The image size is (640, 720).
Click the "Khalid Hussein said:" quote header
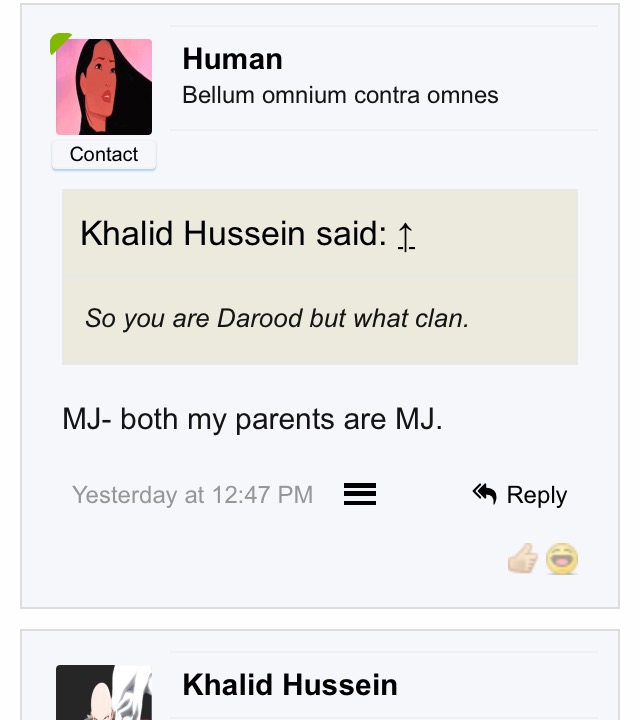pyautogui.click(x=233, y=234)
